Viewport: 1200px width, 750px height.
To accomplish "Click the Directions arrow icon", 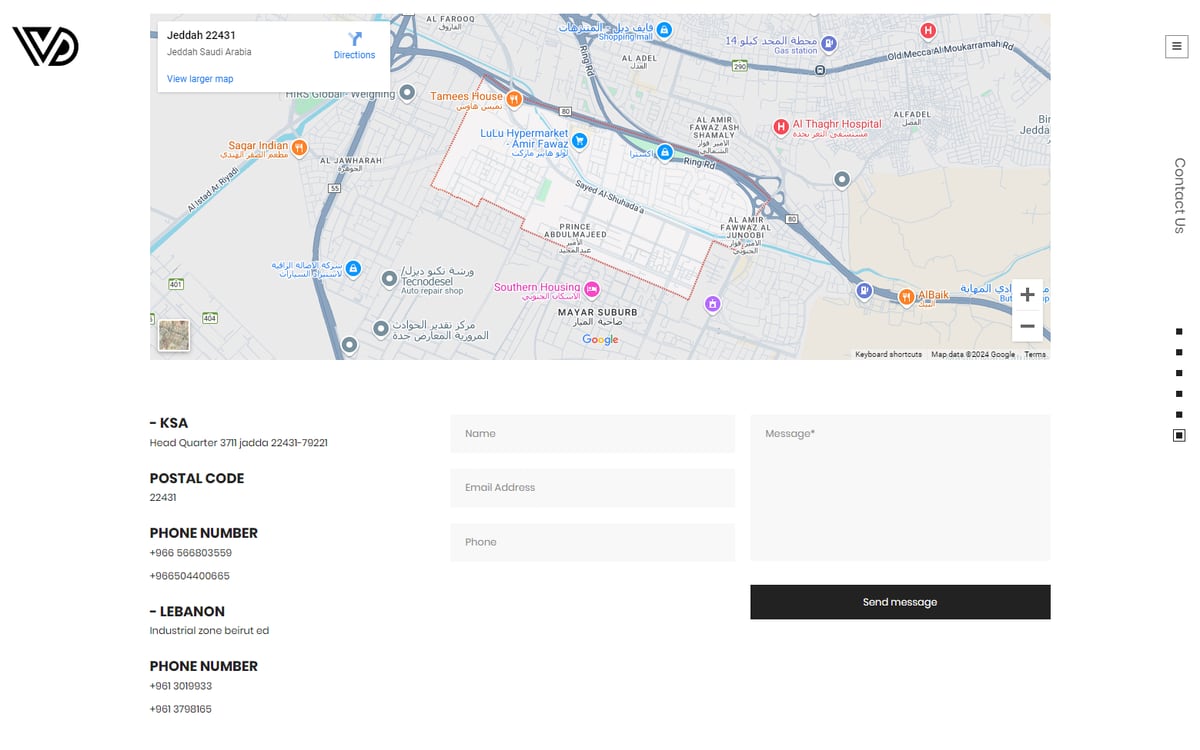I will (354, 38).
